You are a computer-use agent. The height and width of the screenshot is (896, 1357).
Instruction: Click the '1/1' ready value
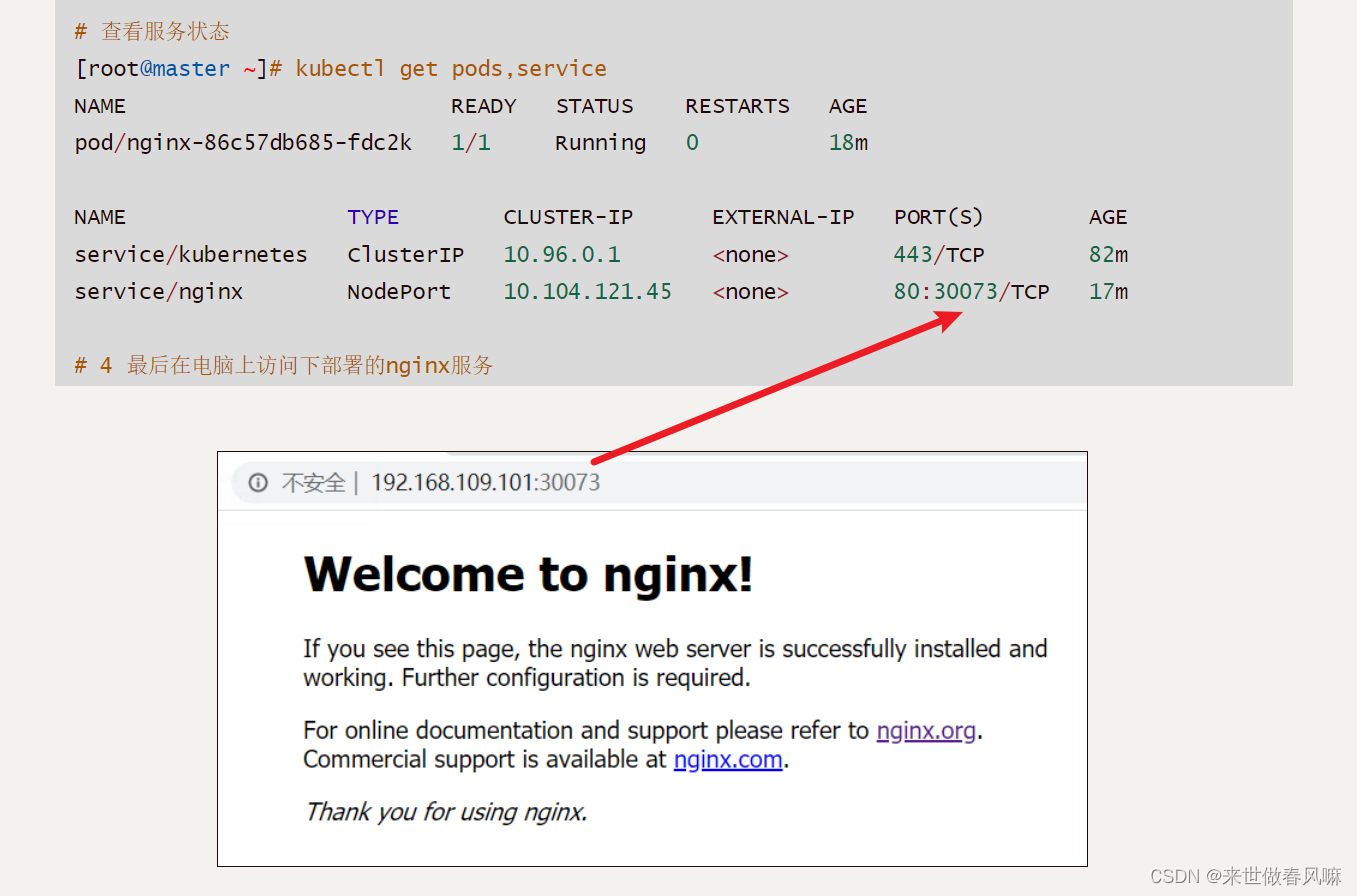point(471,142)
